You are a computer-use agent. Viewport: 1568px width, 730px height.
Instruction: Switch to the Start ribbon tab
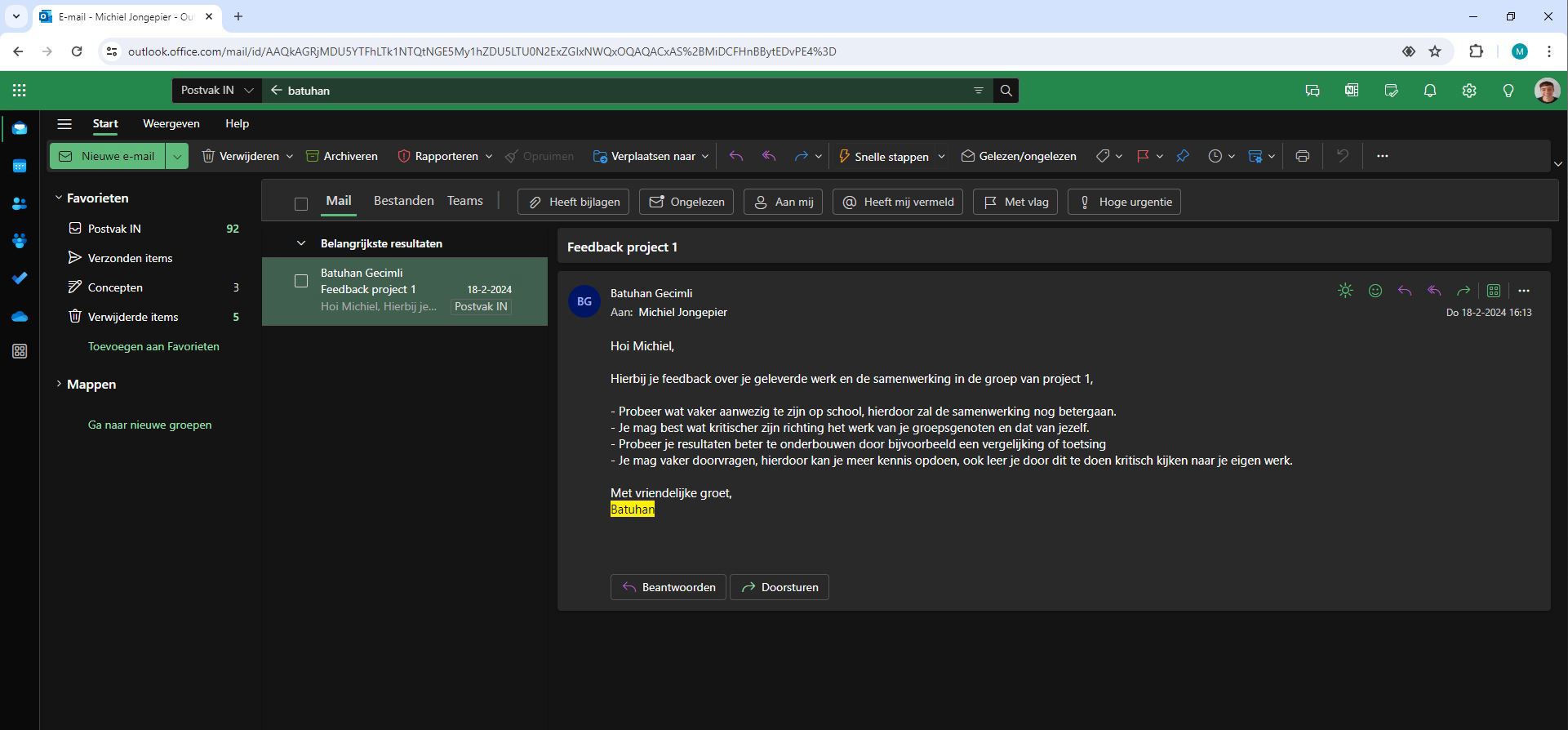tap(105, 124)
